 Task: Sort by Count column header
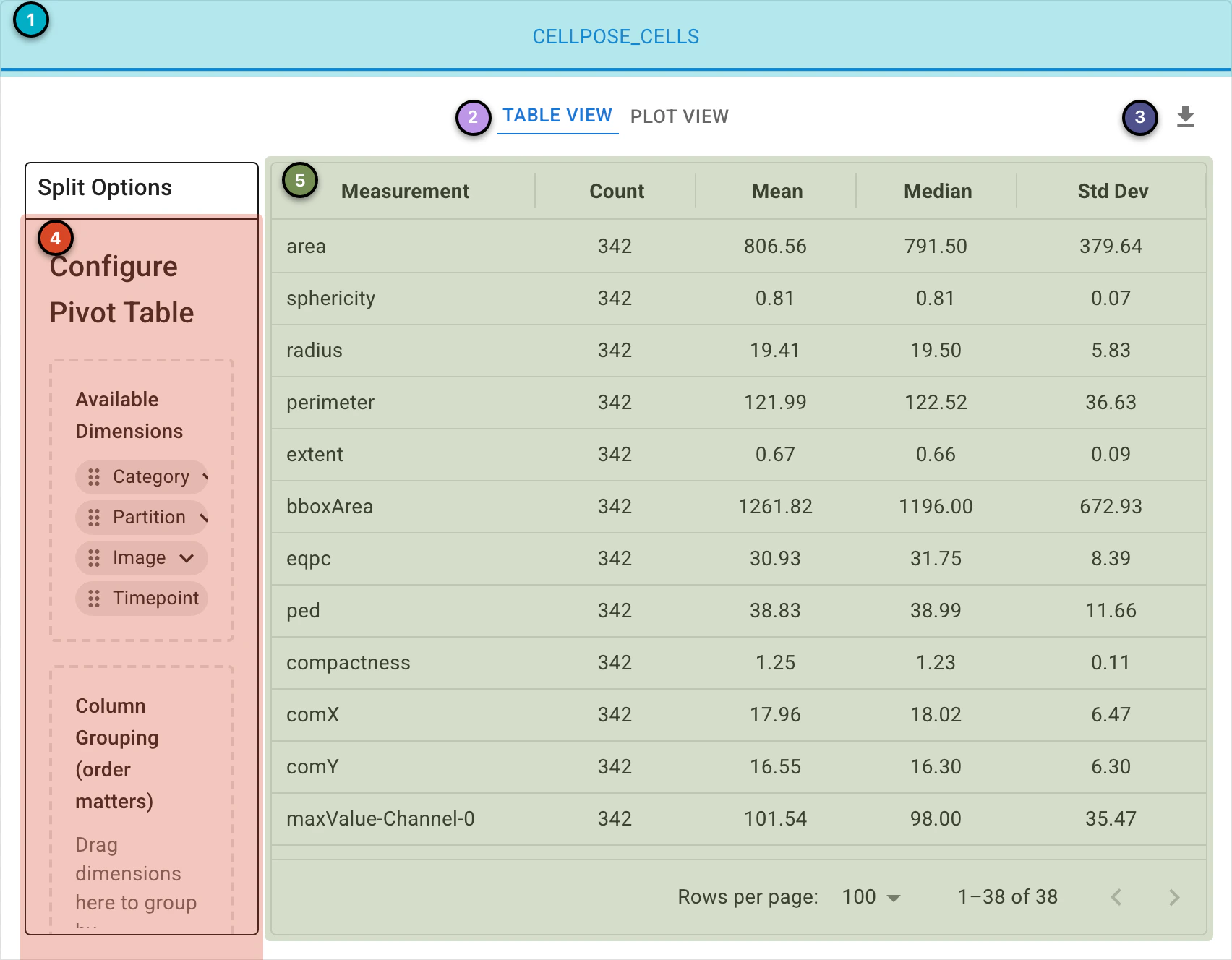(617, 191)
